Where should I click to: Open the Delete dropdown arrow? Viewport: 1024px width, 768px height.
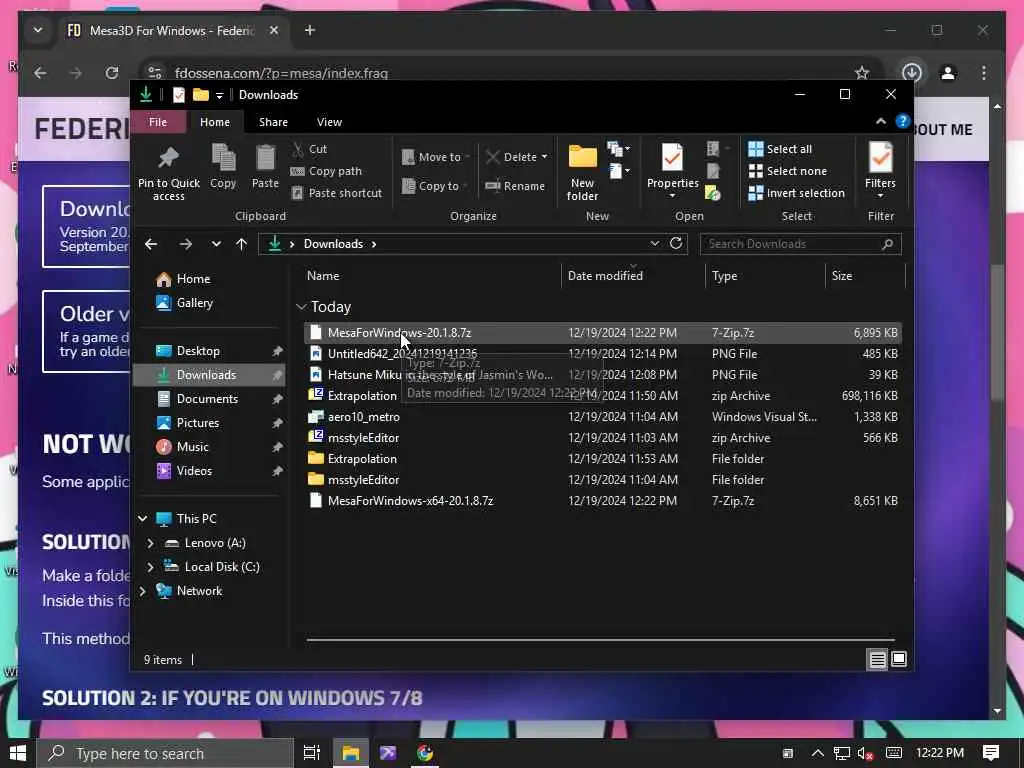pos(544,157)
